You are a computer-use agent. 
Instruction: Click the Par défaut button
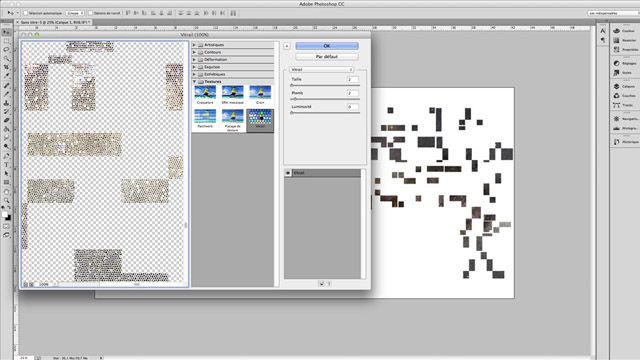[x=327, y=57]
